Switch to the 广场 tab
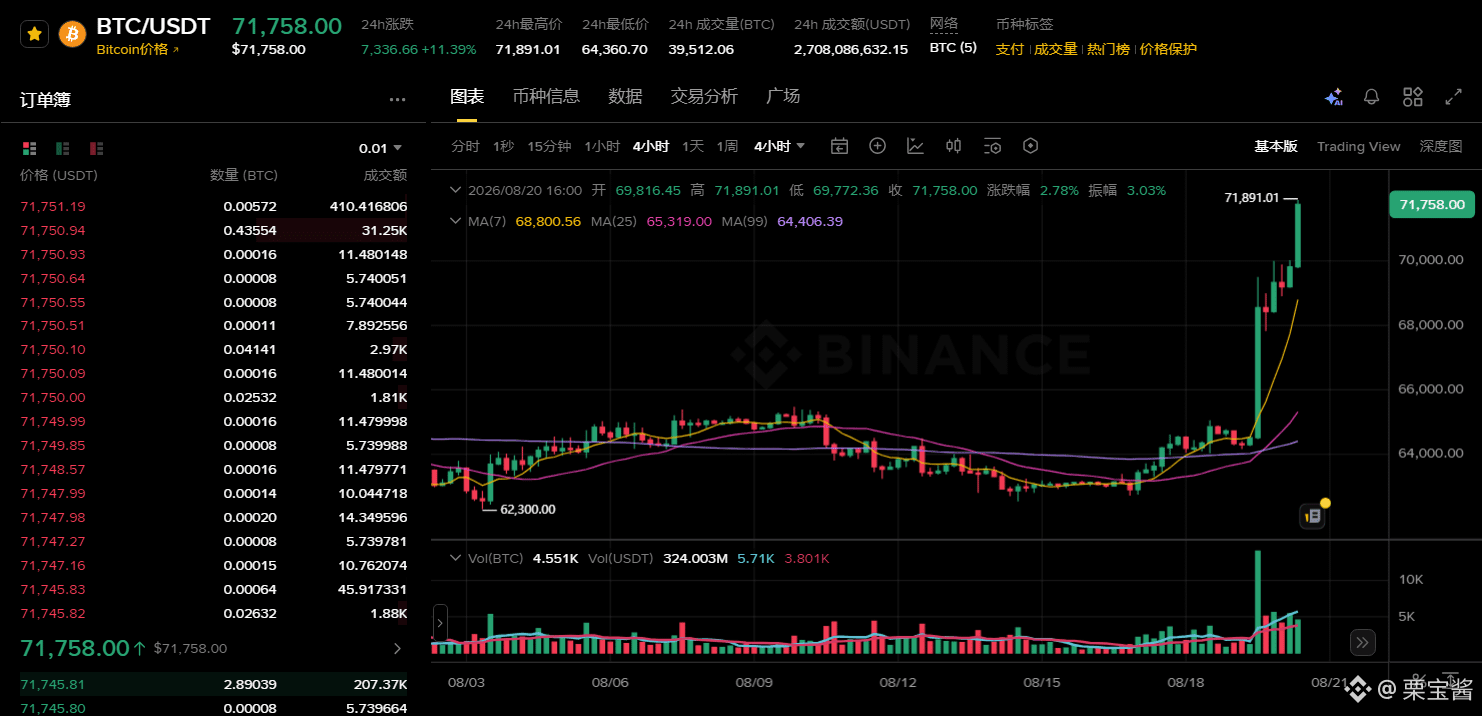 [783, 96]
